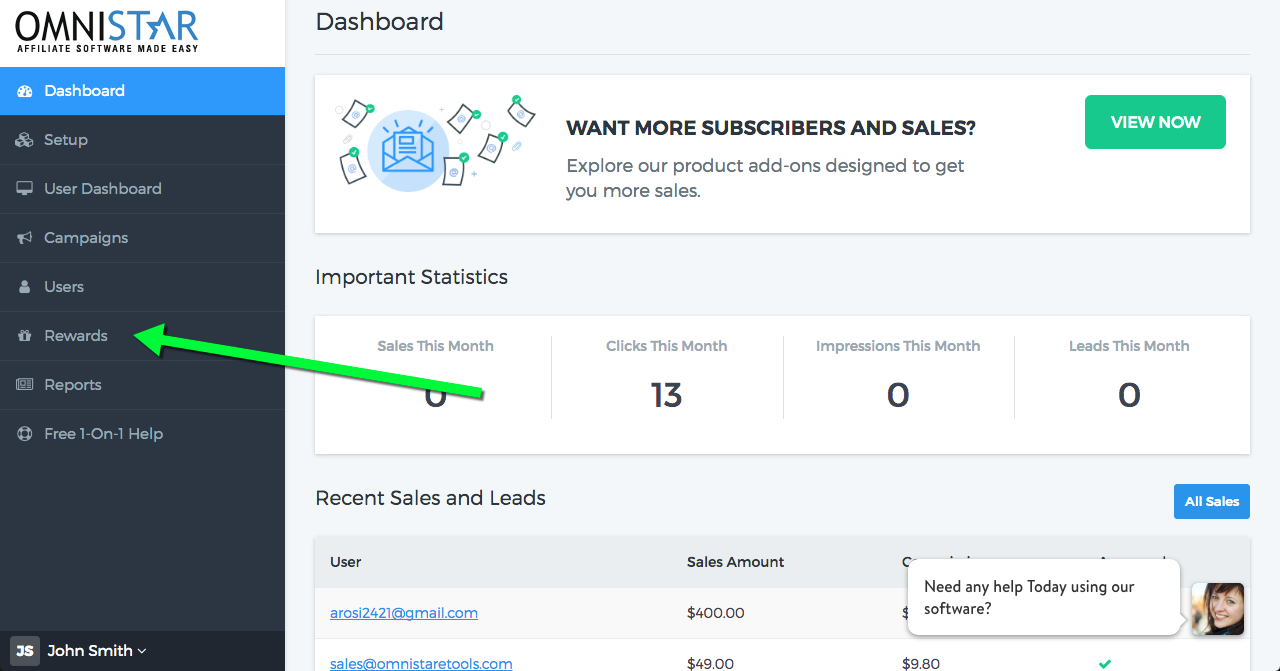Image resolution: width=1280 pixels, height=671 pixels.
Task: Click the support agent avatar photo
Action: [x=1218, y=609]
